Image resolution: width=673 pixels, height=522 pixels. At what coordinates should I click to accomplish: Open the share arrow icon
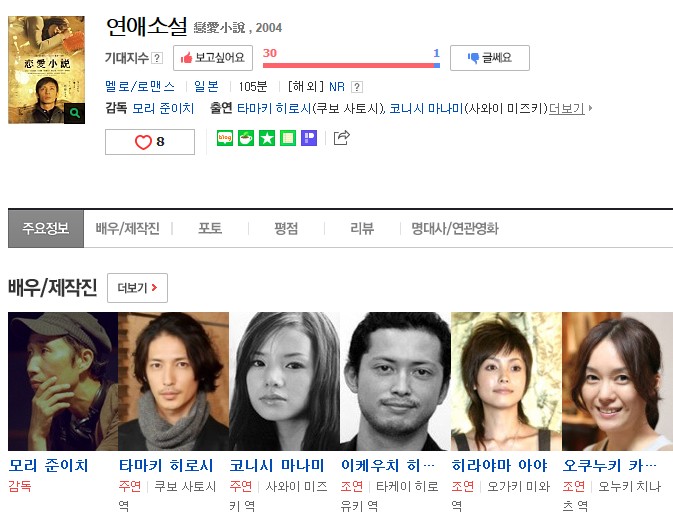(x=342, y=138)
